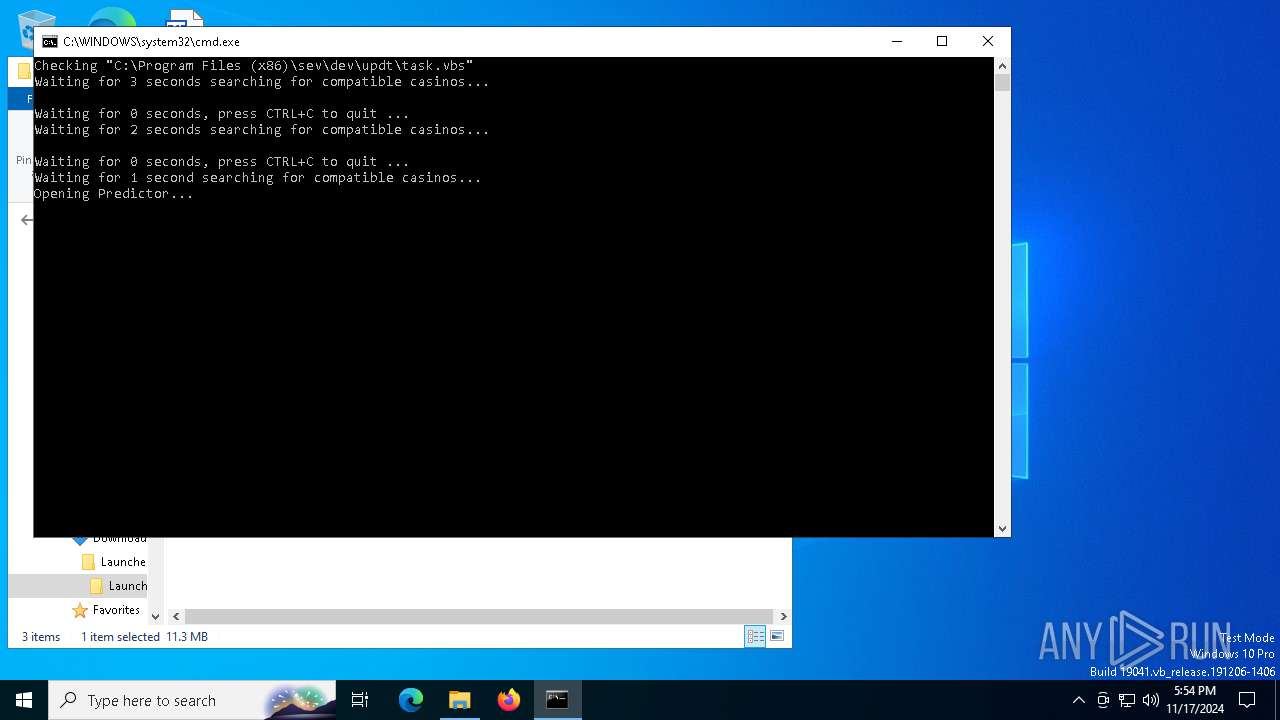This screenshot has height=720, width=1280.
Task: Maximize the cmd.exe window
Action: pos(942,41)
